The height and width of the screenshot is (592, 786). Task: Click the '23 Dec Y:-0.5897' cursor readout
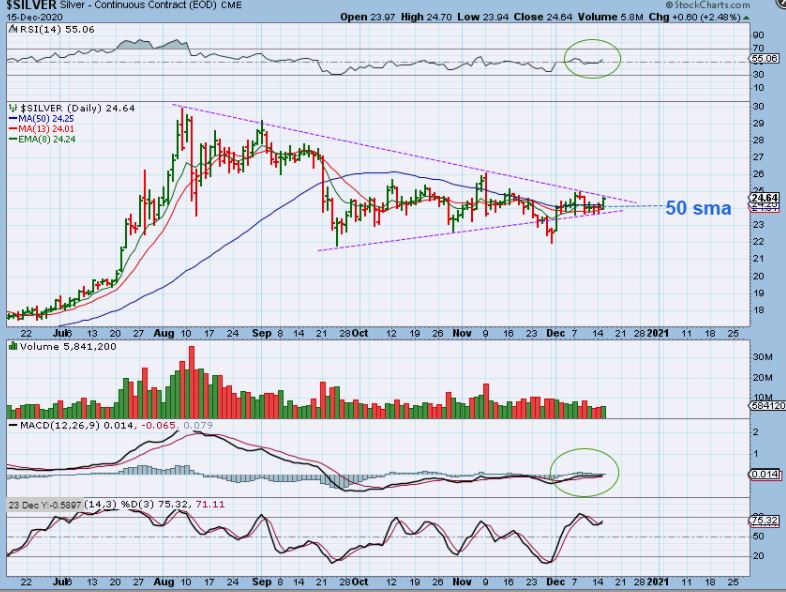tap(45, 505)
